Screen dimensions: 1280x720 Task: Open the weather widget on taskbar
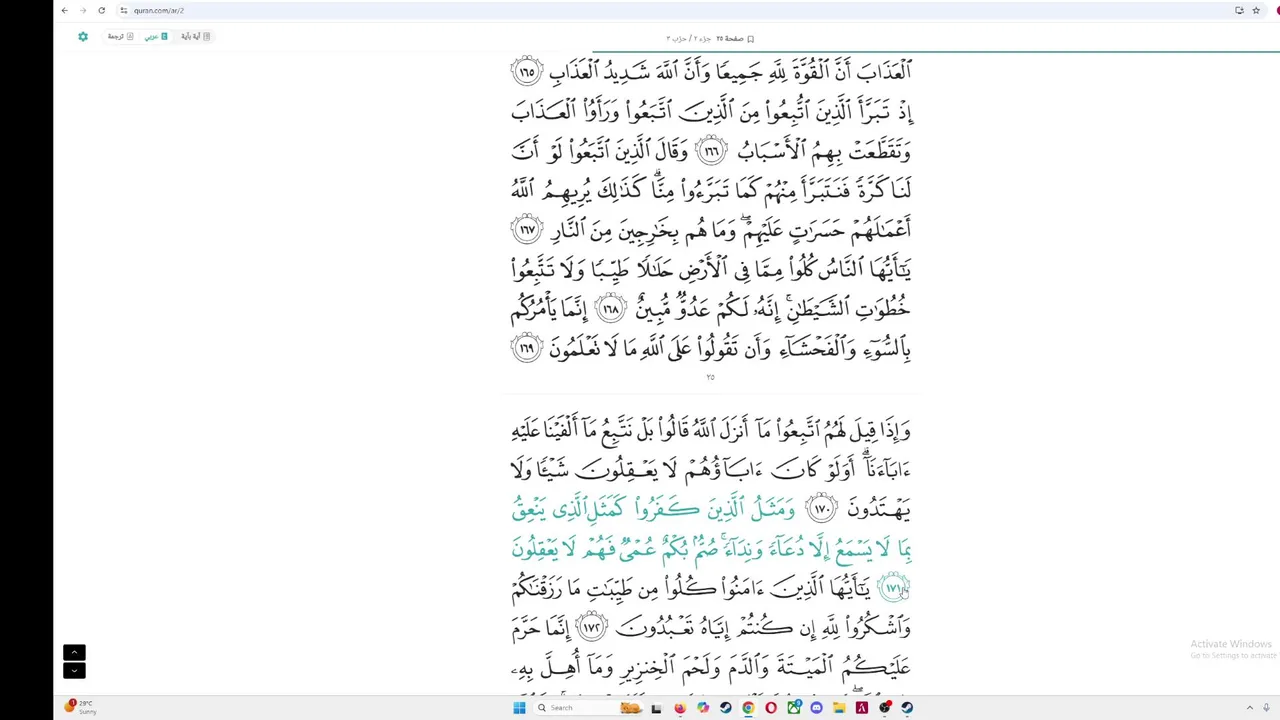pyautogui.click(x=79, y=707)
